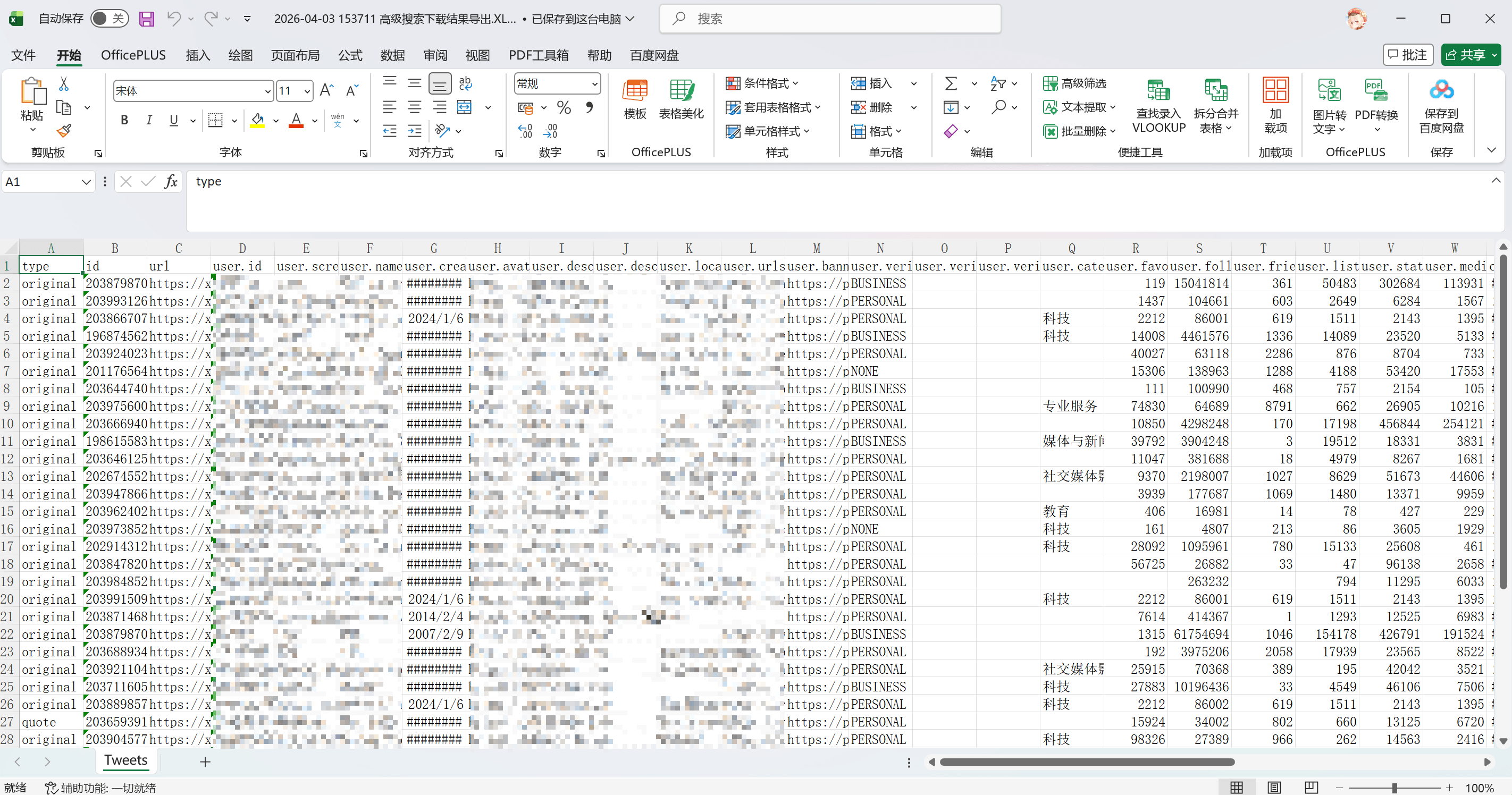Viewport: 1512px width, 795px height.
Task: Open the Name Box dropdown arrow
Action: point(86,182)
